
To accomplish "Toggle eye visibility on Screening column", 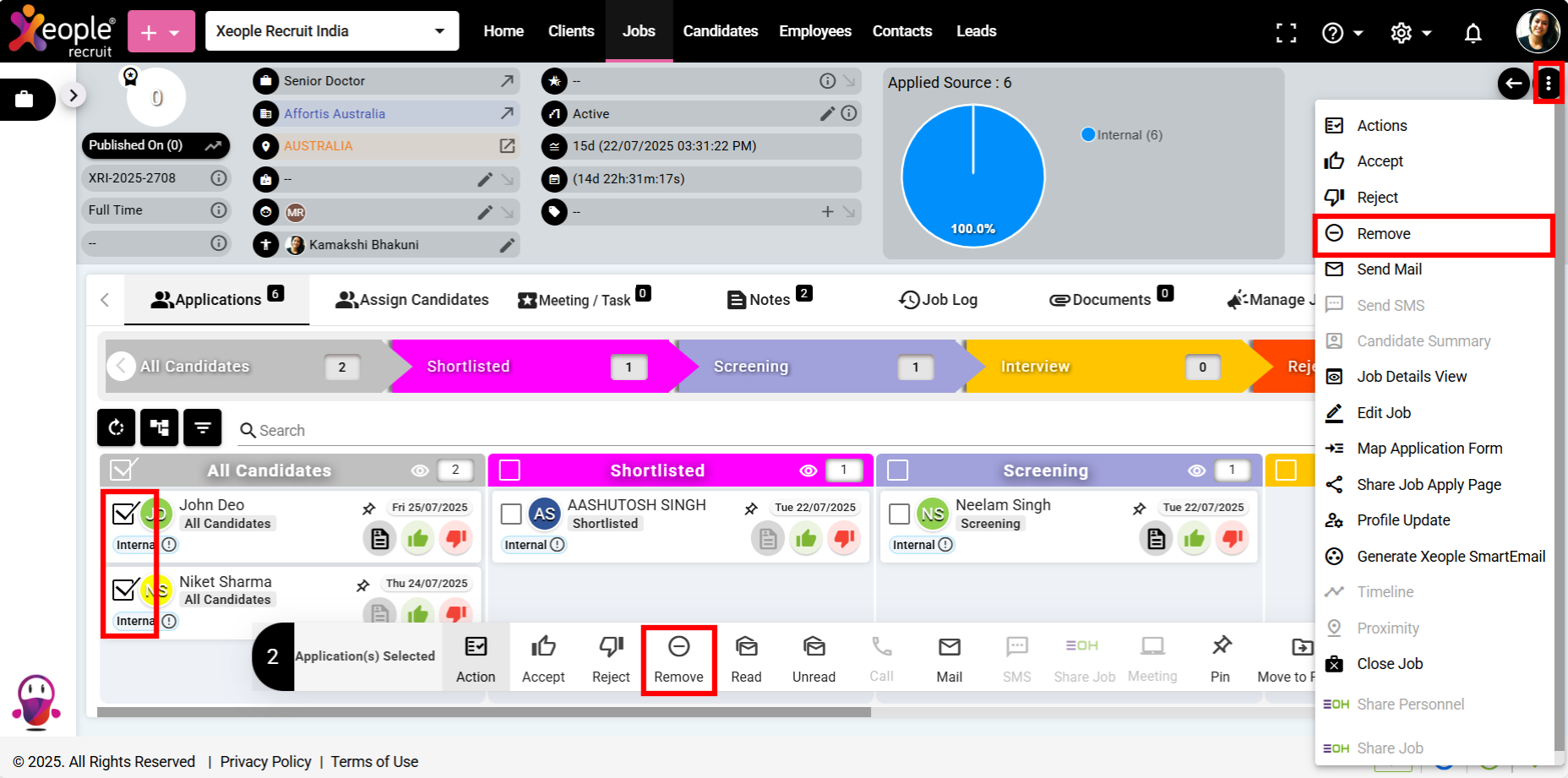I will click(x=1197, y=471).
